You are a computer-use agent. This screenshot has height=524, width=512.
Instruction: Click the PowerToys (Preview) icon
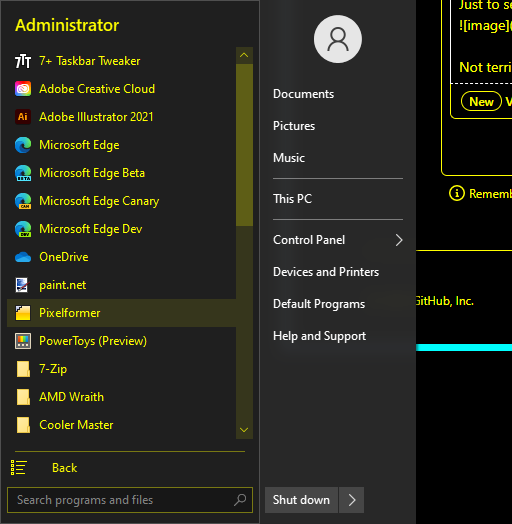23,341
